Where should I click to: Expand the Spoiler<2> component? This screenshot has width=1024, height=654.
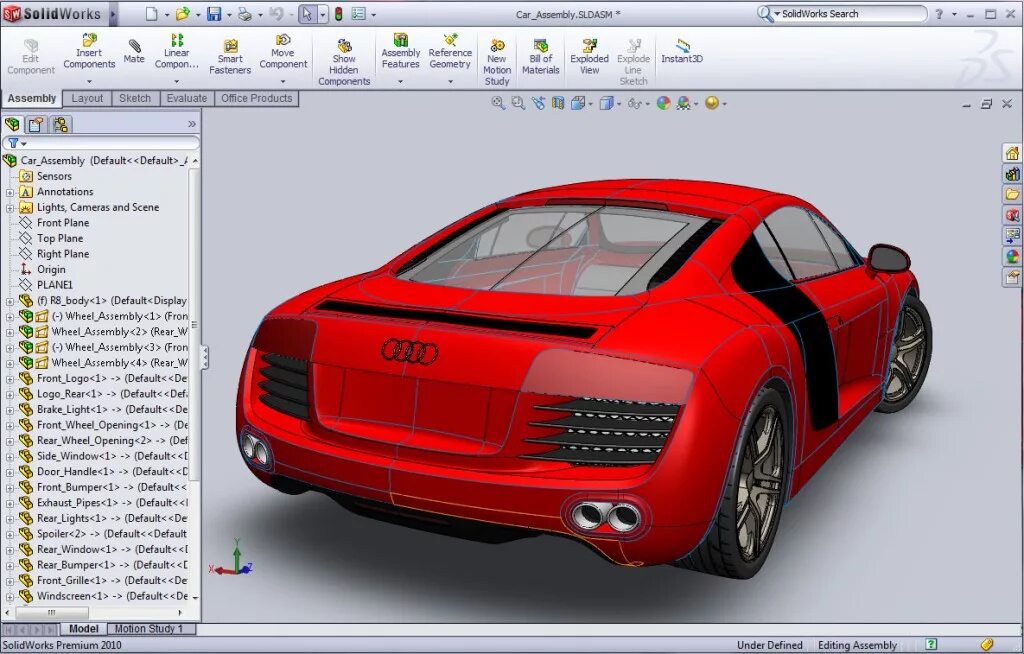(x=10, y=534)
